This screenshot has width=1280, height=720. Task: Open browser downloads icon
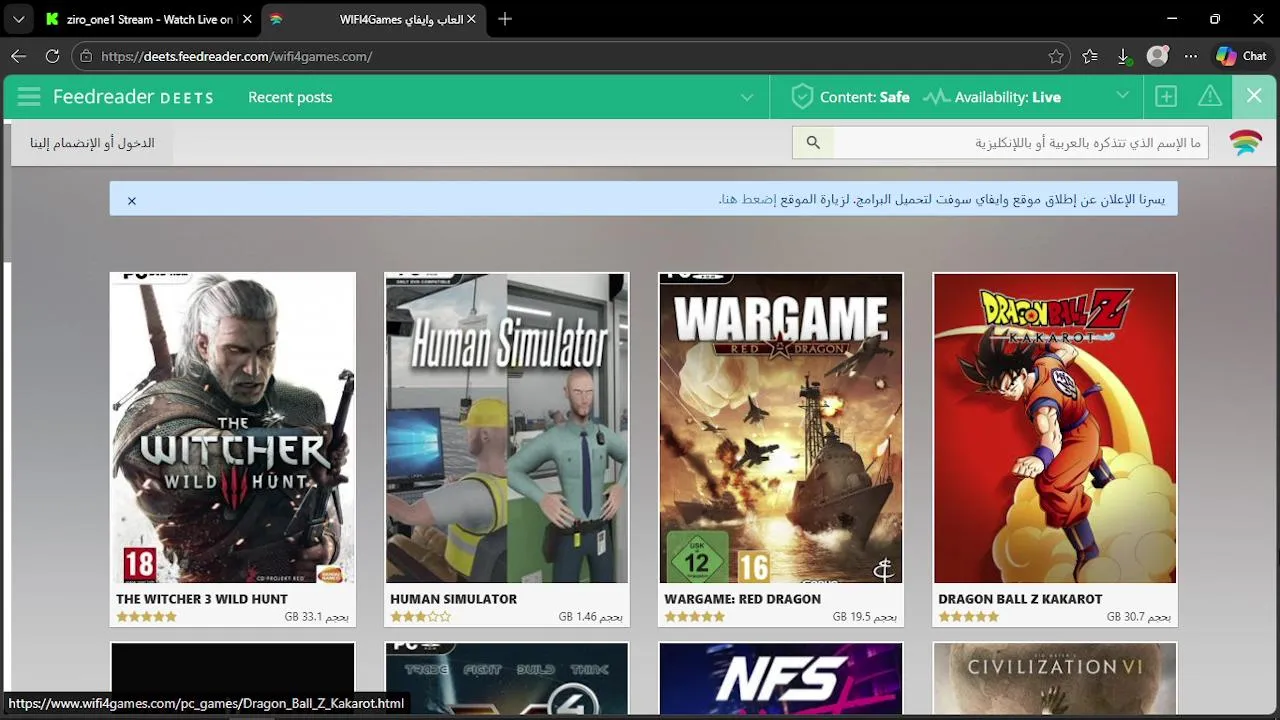coord(1123,56)
